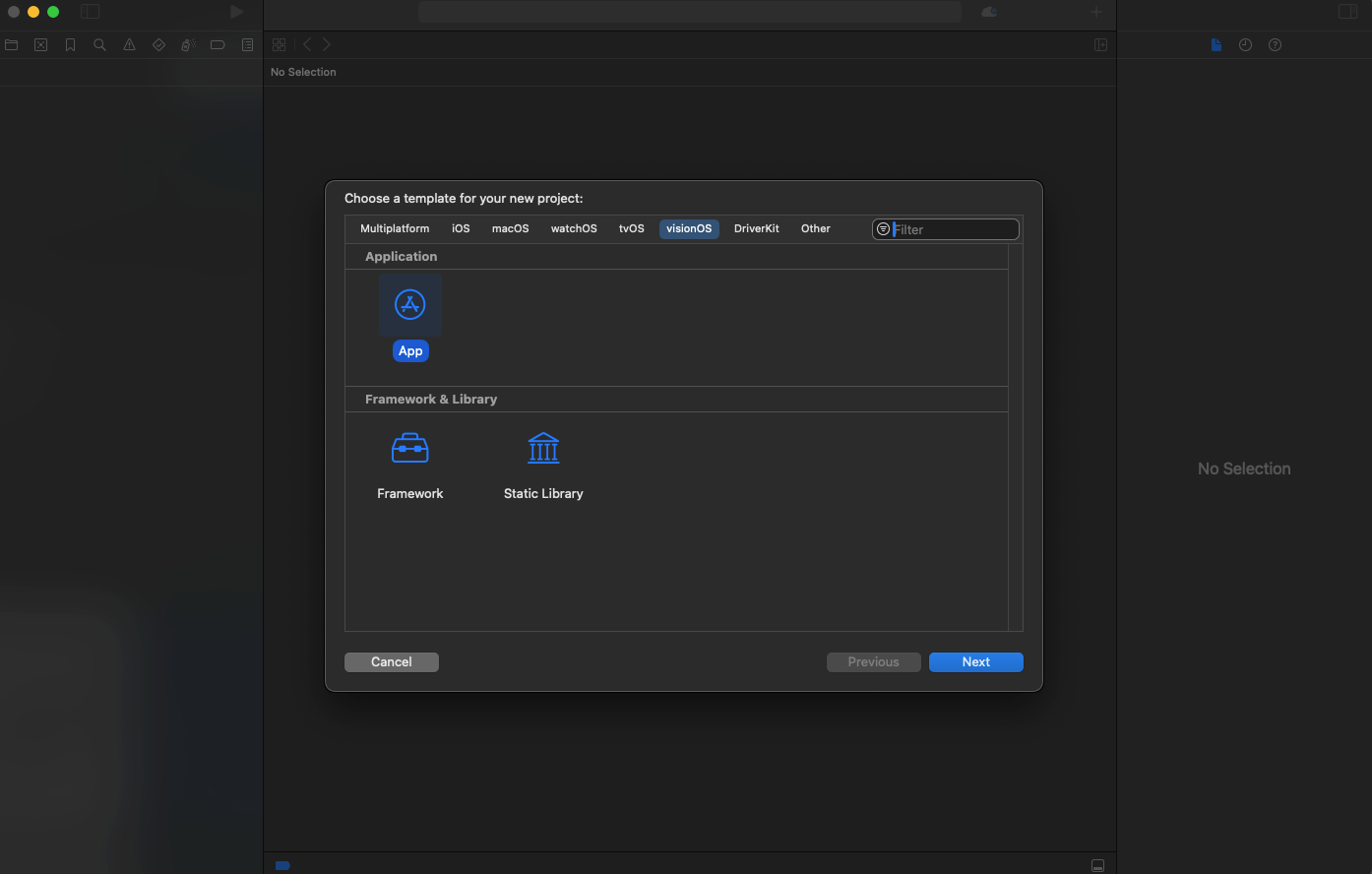Click the Cancel button
Image resolution: width=1372 pixels, height=874 pixels.
click(x=392, y=662)
